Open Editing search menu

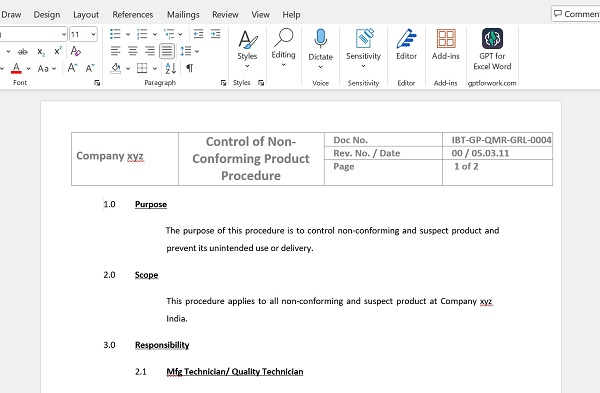(284, 48)
